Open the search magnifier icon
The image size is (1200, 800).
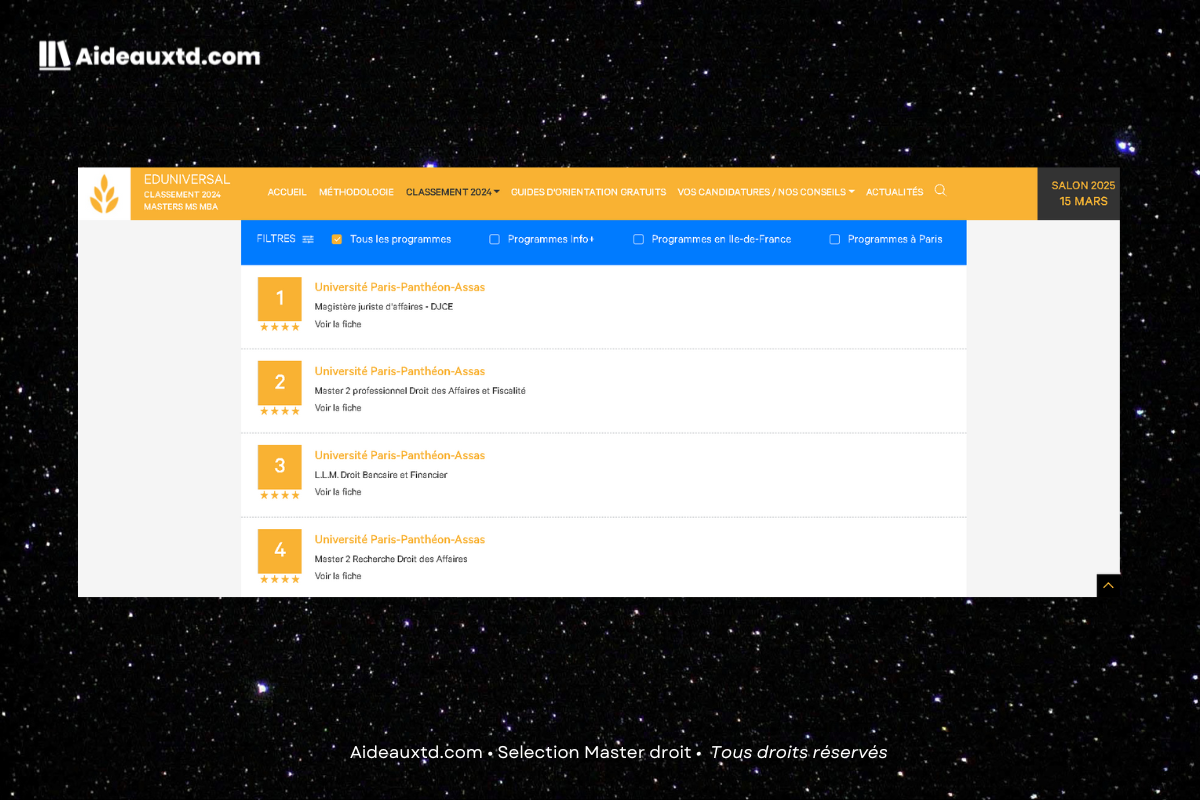[x=940, y=190]
